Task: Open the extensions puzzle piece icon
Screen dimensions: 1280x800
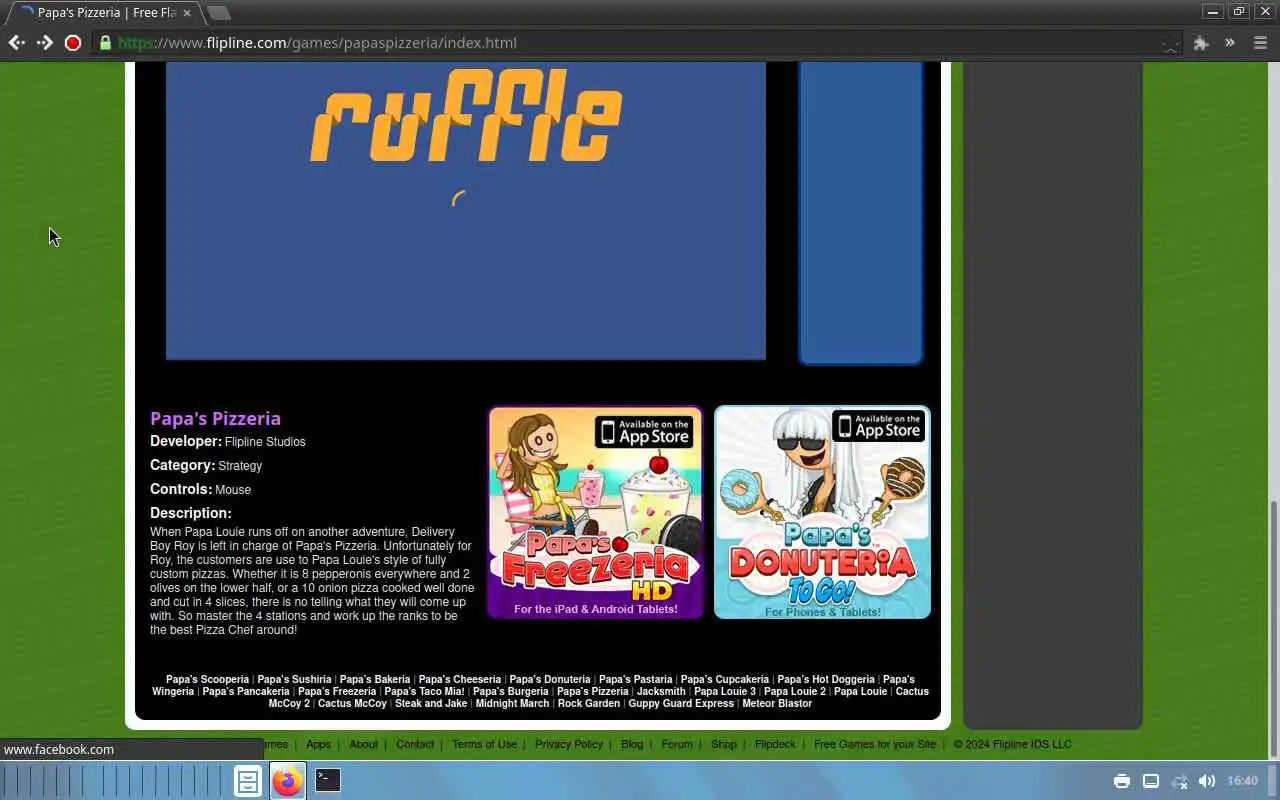Action: tap(1201, 43)
